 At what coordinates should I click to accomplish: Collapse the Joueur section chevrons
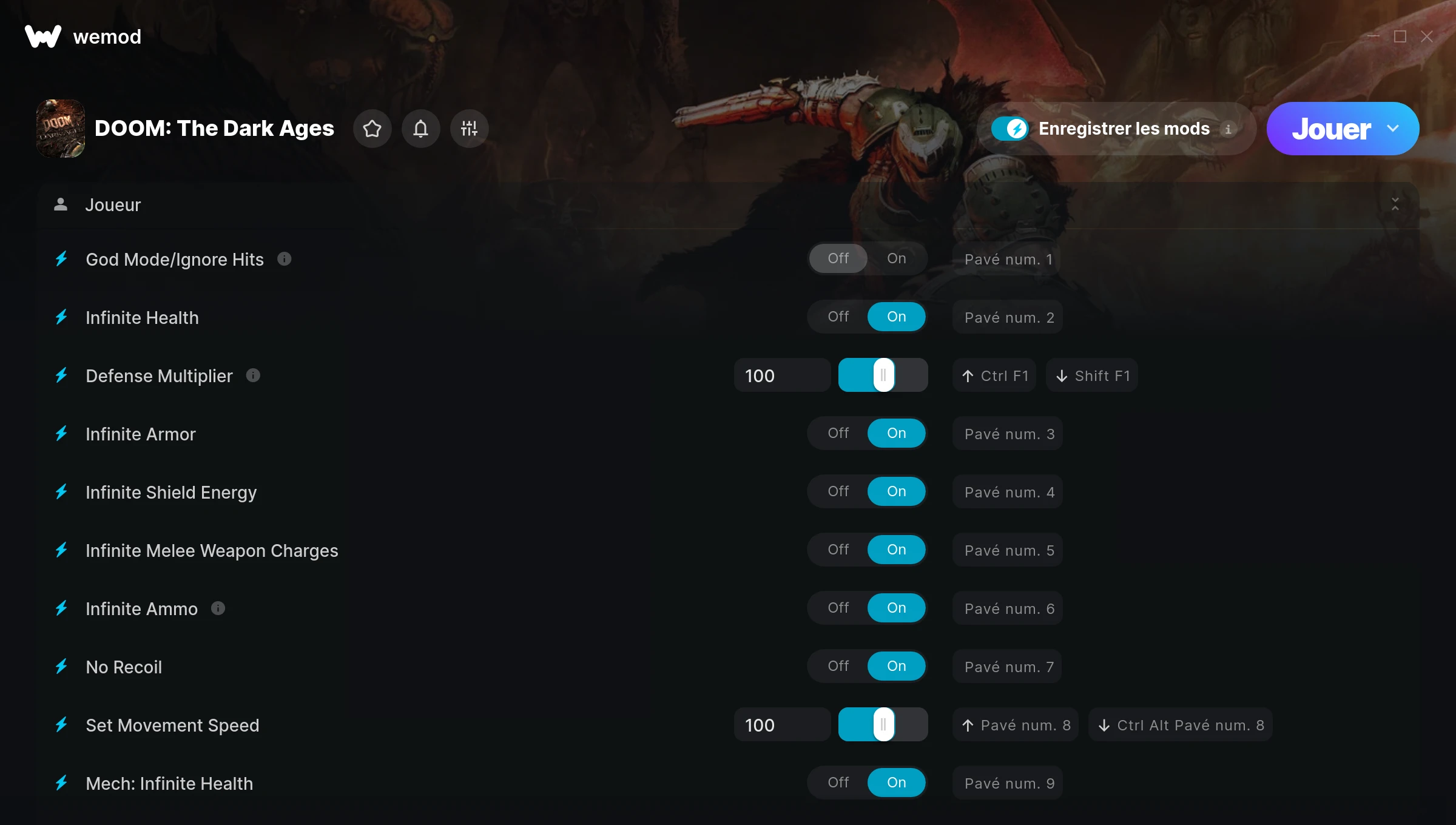1395,204
